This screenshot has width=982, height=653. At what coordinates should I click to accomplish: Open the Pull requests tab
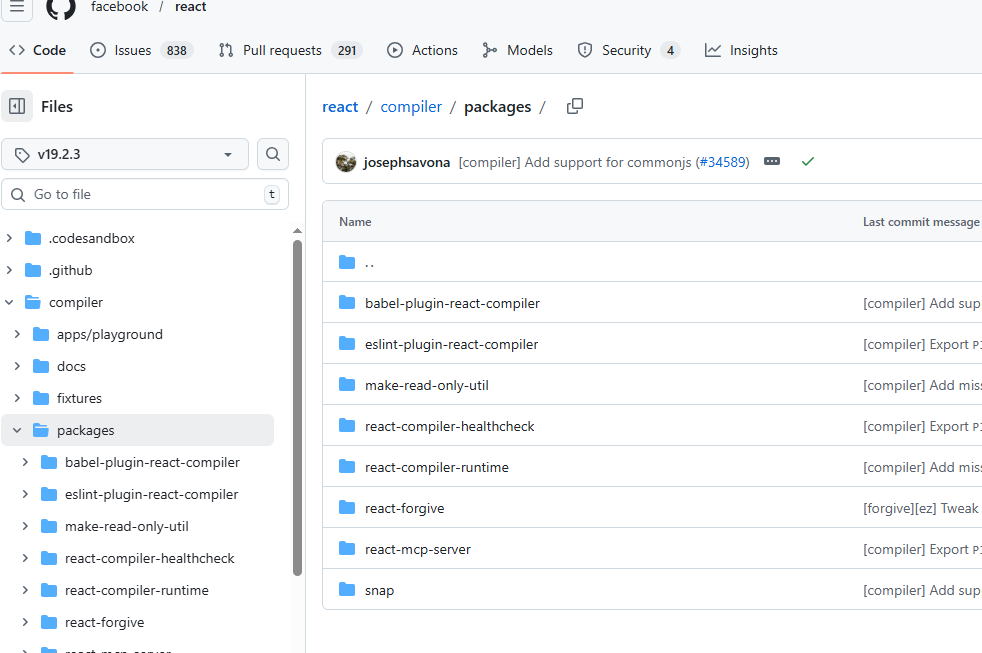(x=290, y=50)
